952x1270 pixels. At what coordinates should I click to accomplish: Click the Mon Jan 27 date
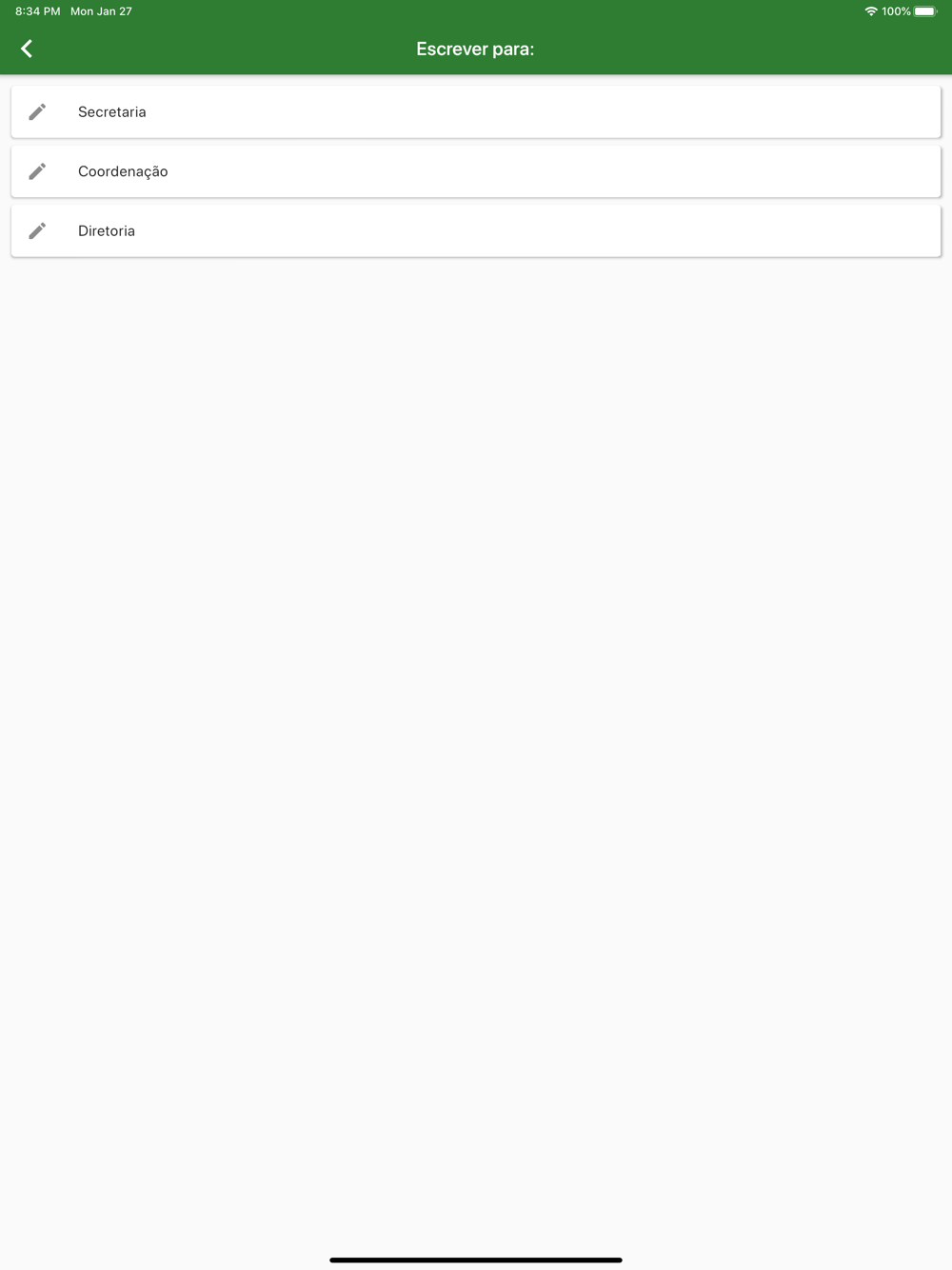101,11
